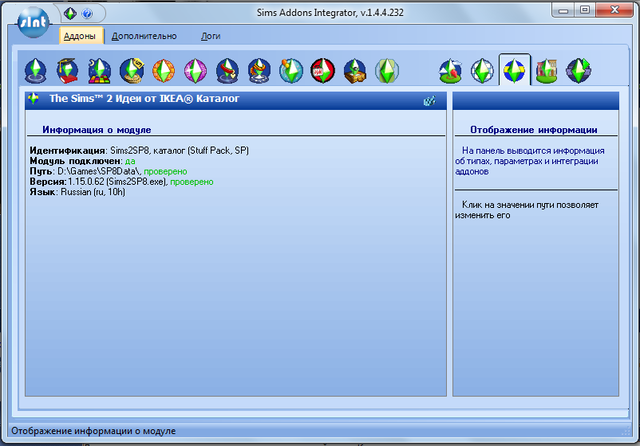Image resolution: width=640 pixels, height=446 pixels.
Task: Select the dark plumbob icon at far right
Action: click(578, 70)
